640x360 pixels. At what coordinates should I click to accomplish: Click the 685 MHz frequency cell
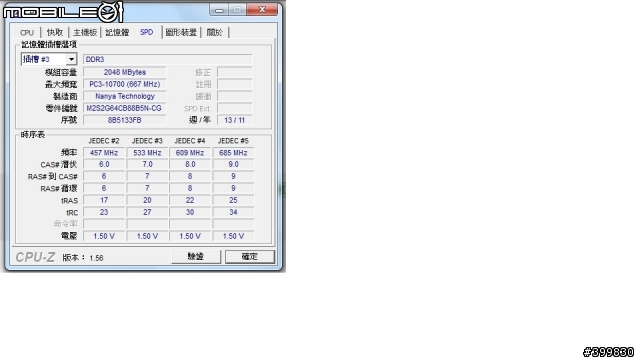coord(233,153)
